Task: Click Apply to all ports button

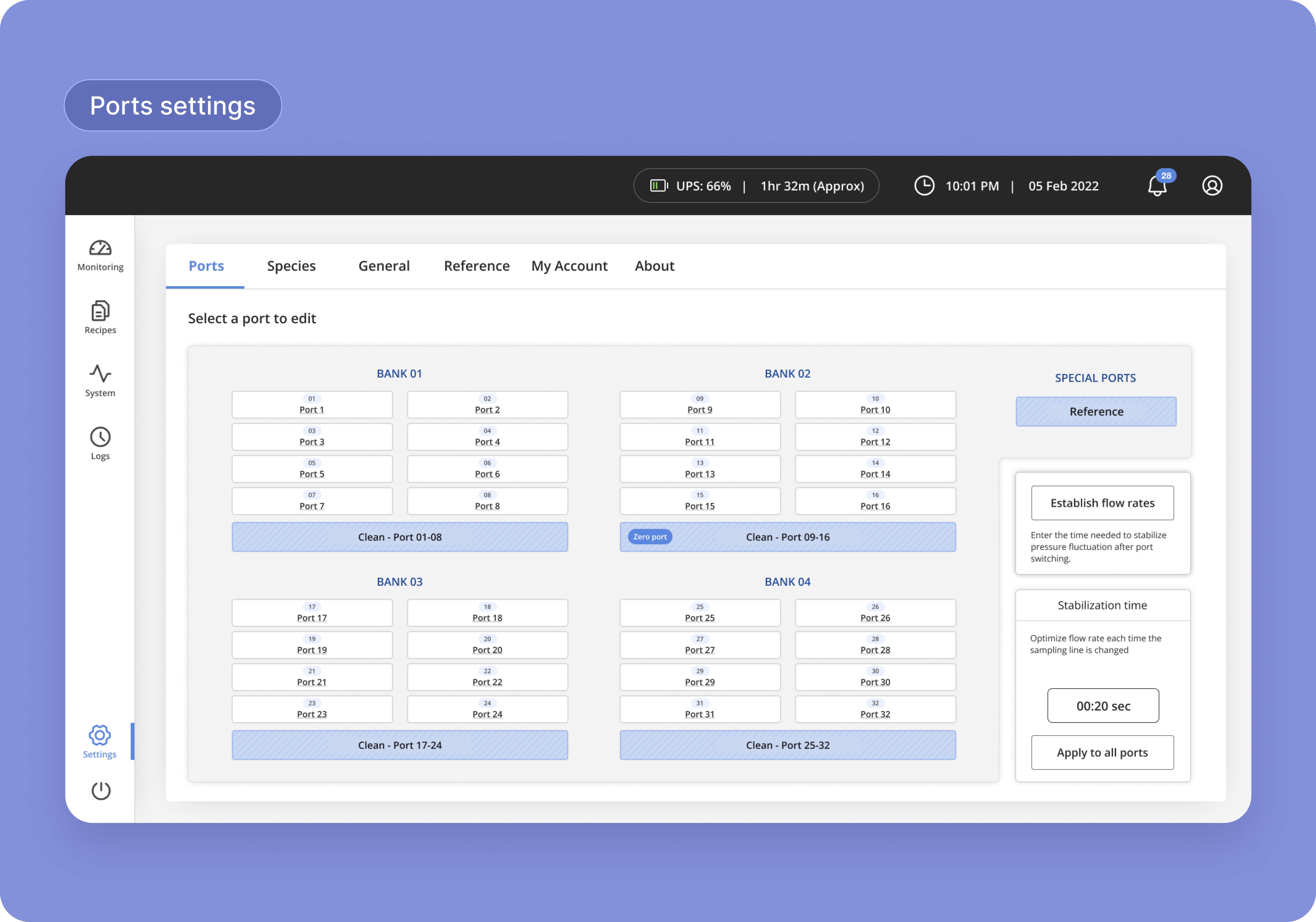Action: (1102, 752)
